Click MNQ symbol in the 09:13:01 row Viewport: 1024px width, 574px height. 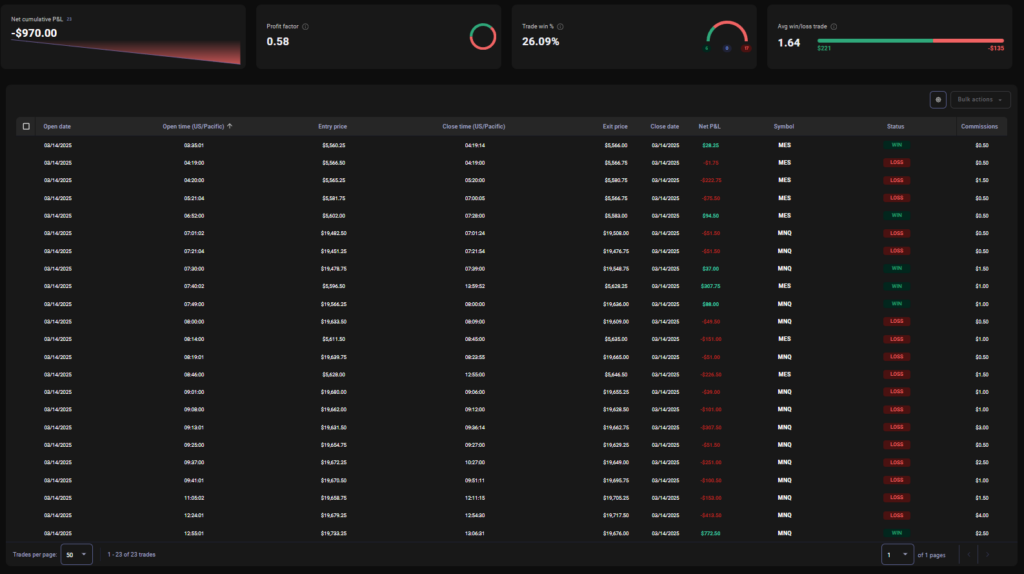coord(784,427)
